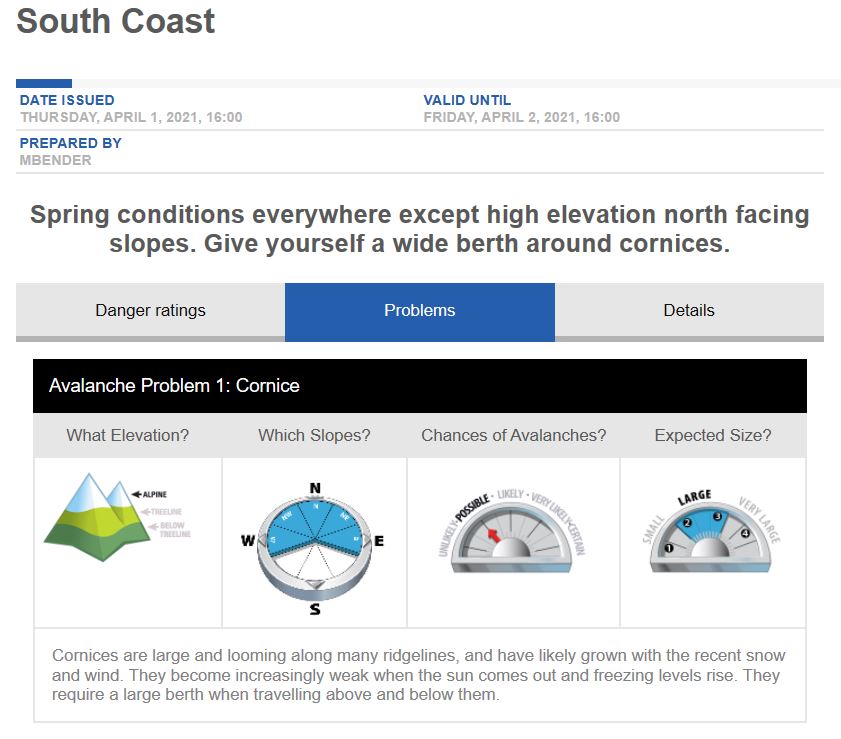Click the compass rose showing affected slopes
The width and height of the screenshot is (841, 739).
tap(313, 537)
